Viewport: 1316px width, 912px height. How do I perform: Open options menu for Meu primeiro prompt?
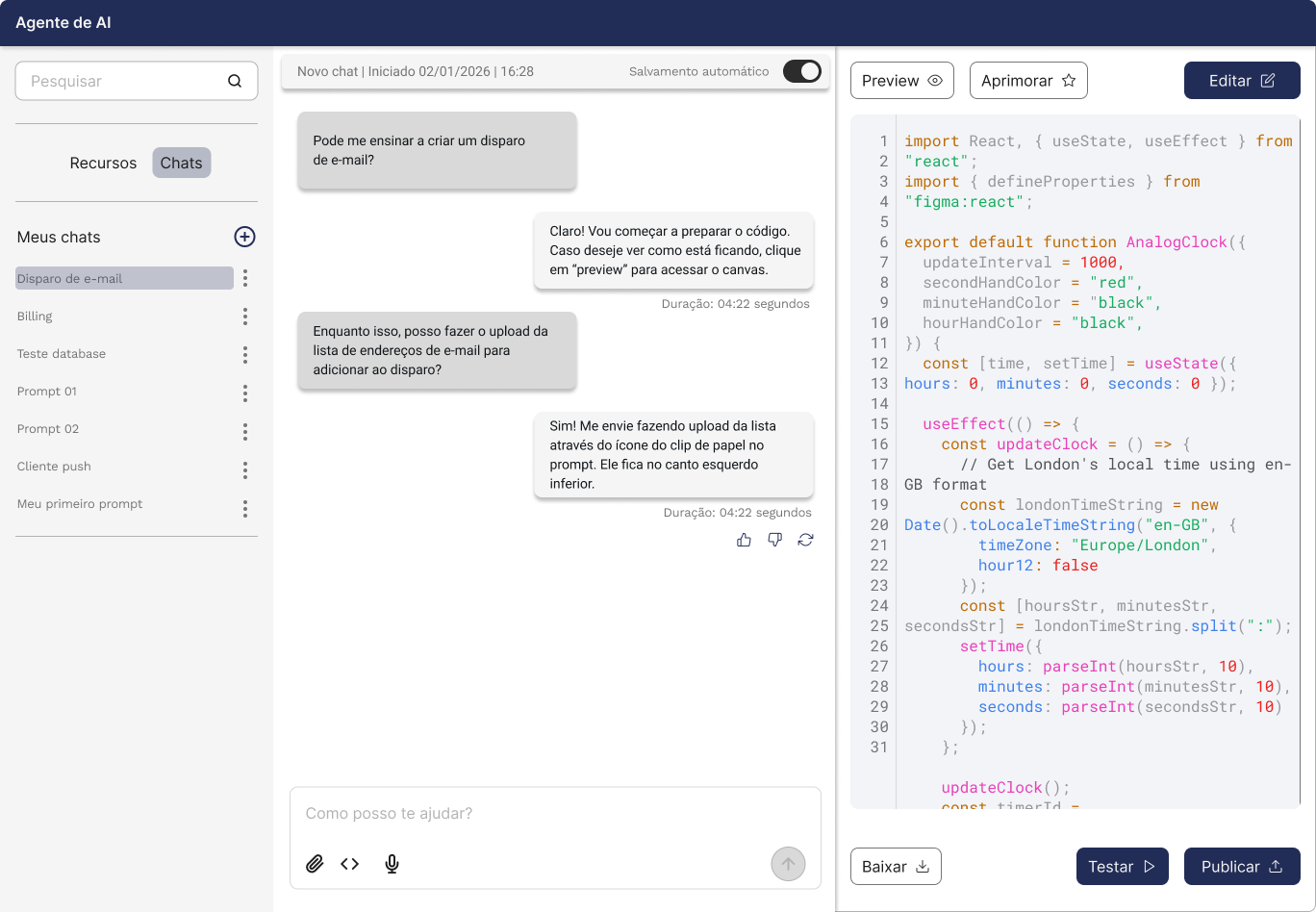click(x=245, y=509)
